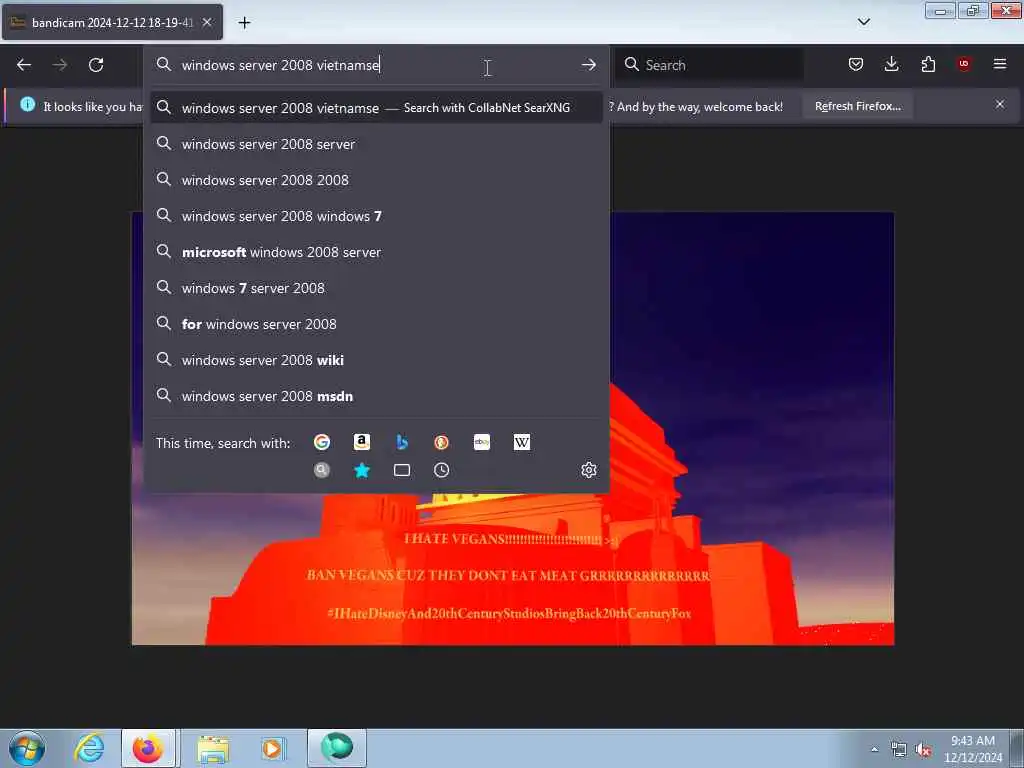This screenshot has height=768, width=1024.
Task: Search this time with Wikipedia
Action: 522,442
